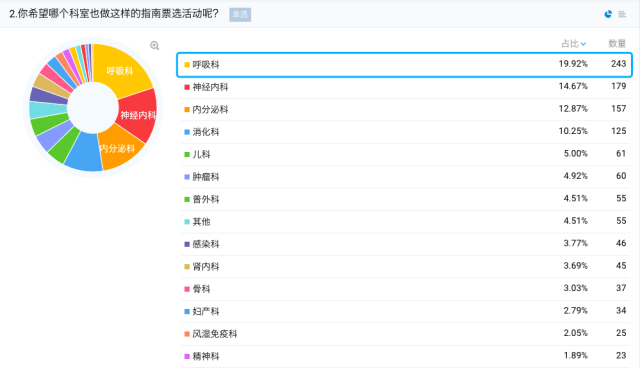Viewport: 640px width, 368px height.
Task: Switch to list view icon
Action: (622, 14)
